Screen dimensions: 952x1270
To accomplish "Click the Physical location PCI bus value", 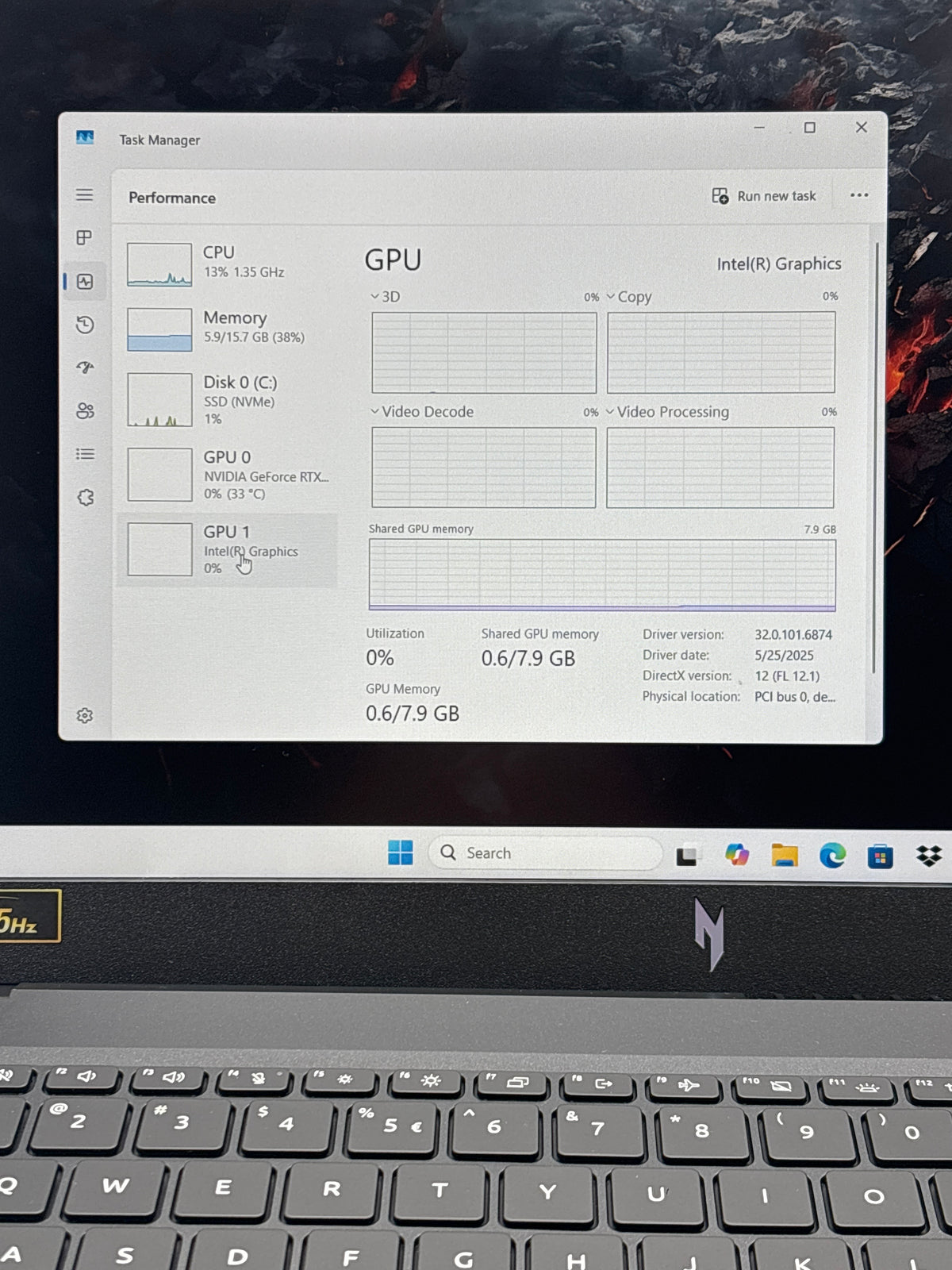I will (795, 697).
